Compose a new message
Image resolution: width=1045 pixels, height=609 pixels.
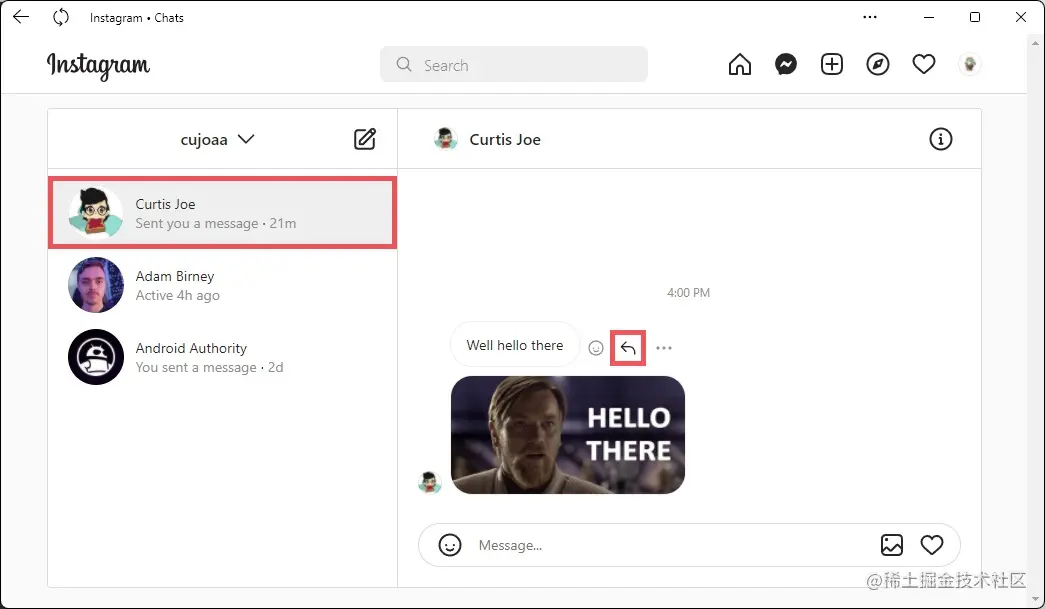point(365,139)
